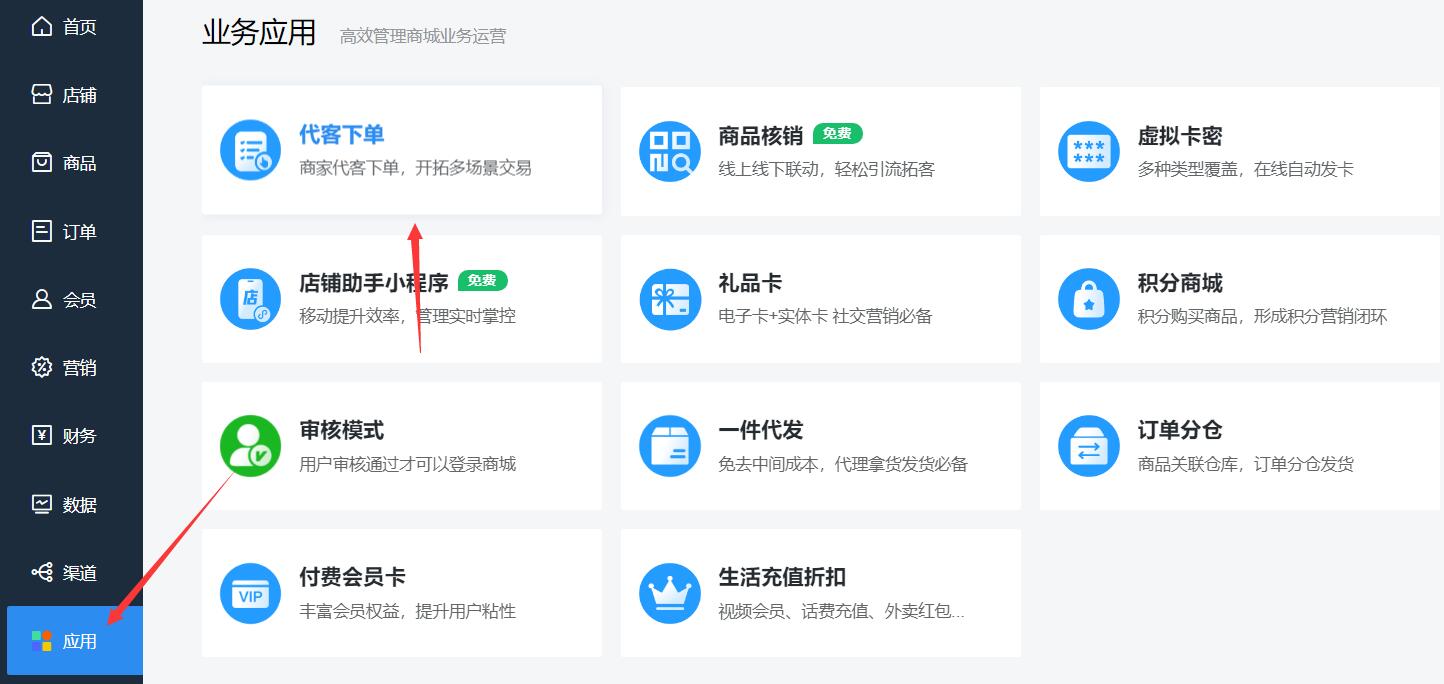Screen dimensions: 1444x684
Task: Click the 付费会员卡 VIP icon
Action: tap(250, 592)
